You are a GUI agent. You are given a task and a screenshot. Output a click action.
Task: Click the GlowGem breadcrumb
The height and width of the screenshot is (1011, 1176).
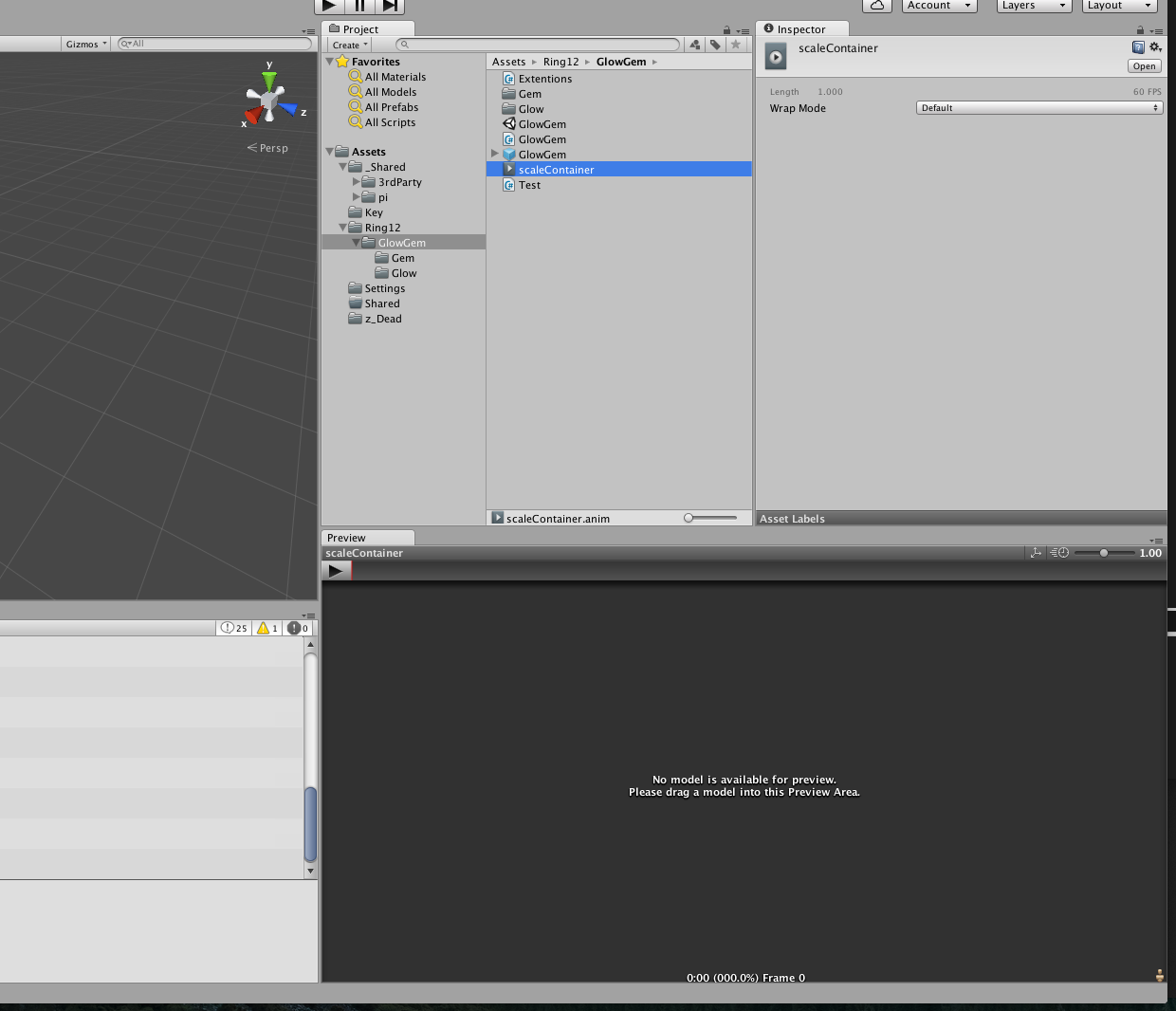point(621,62)
